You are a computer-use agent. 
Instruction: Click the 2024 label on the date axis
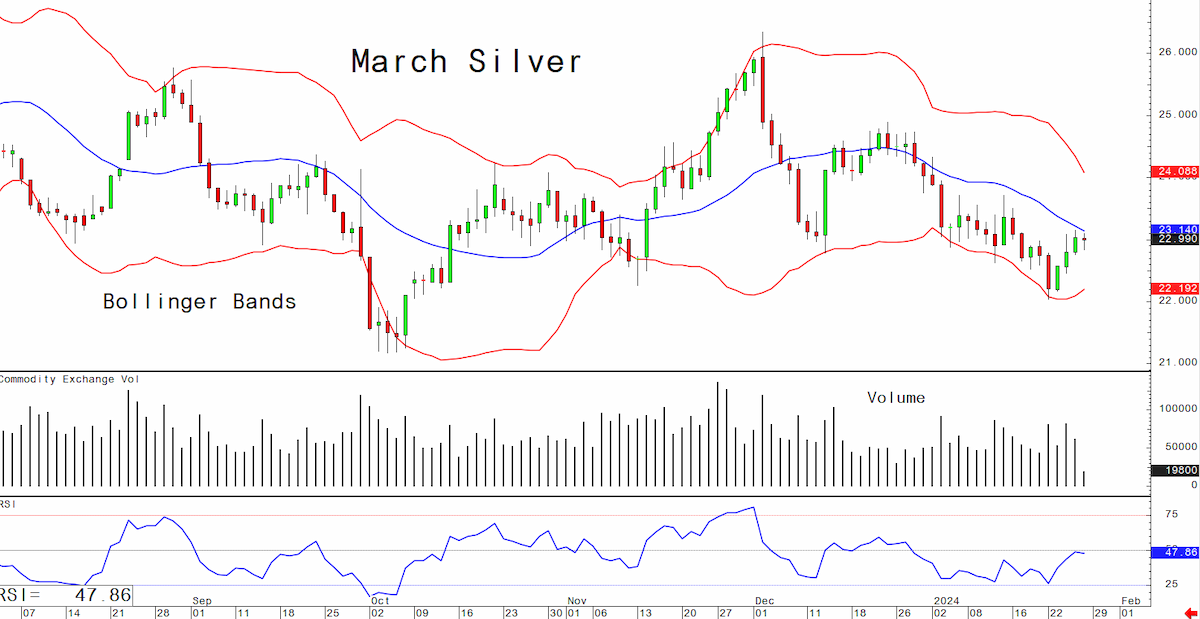pos(945,600)
